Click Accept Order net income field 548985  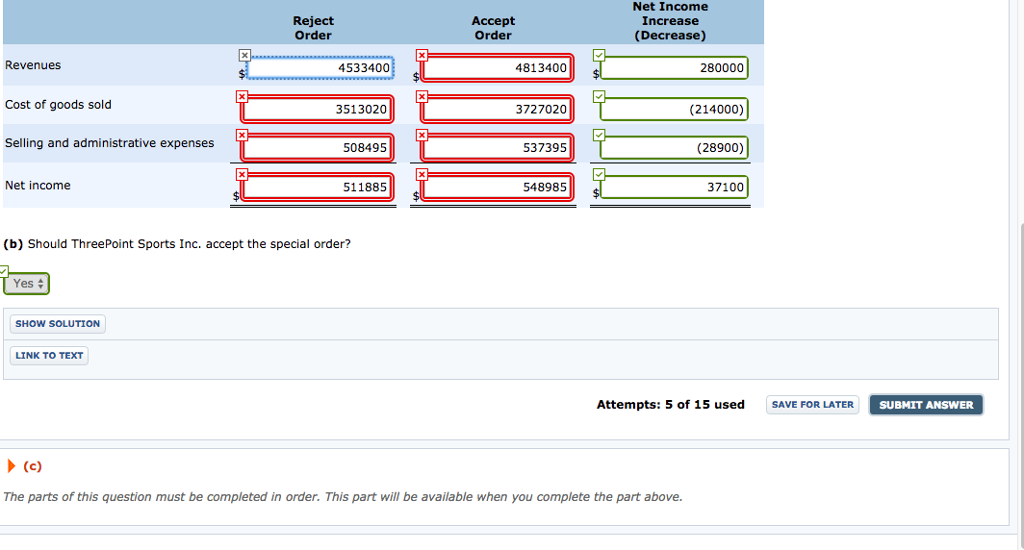click(x=498, y=187)
